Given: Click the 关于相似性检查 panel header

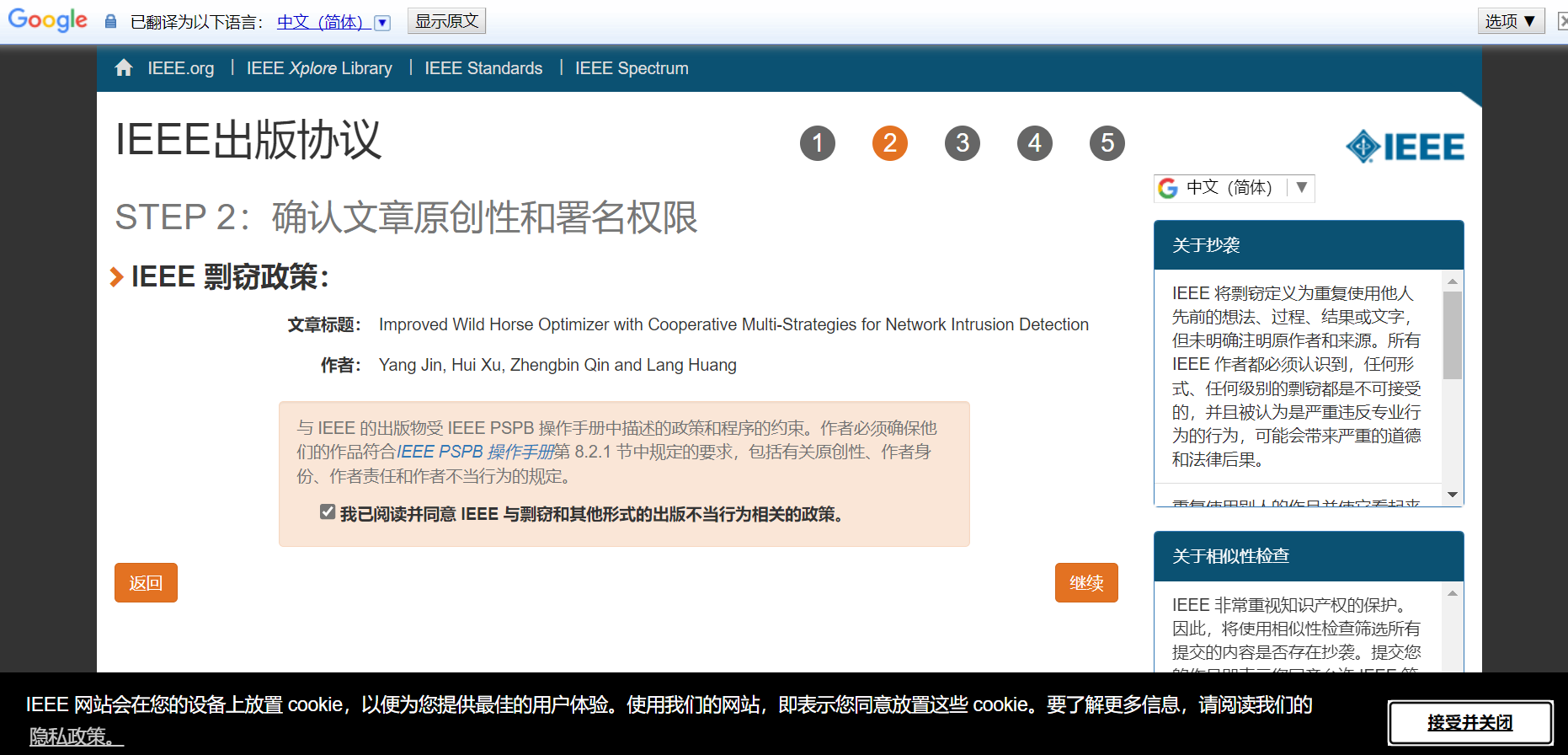Looking at the screenshot, I should (1309, 556).
